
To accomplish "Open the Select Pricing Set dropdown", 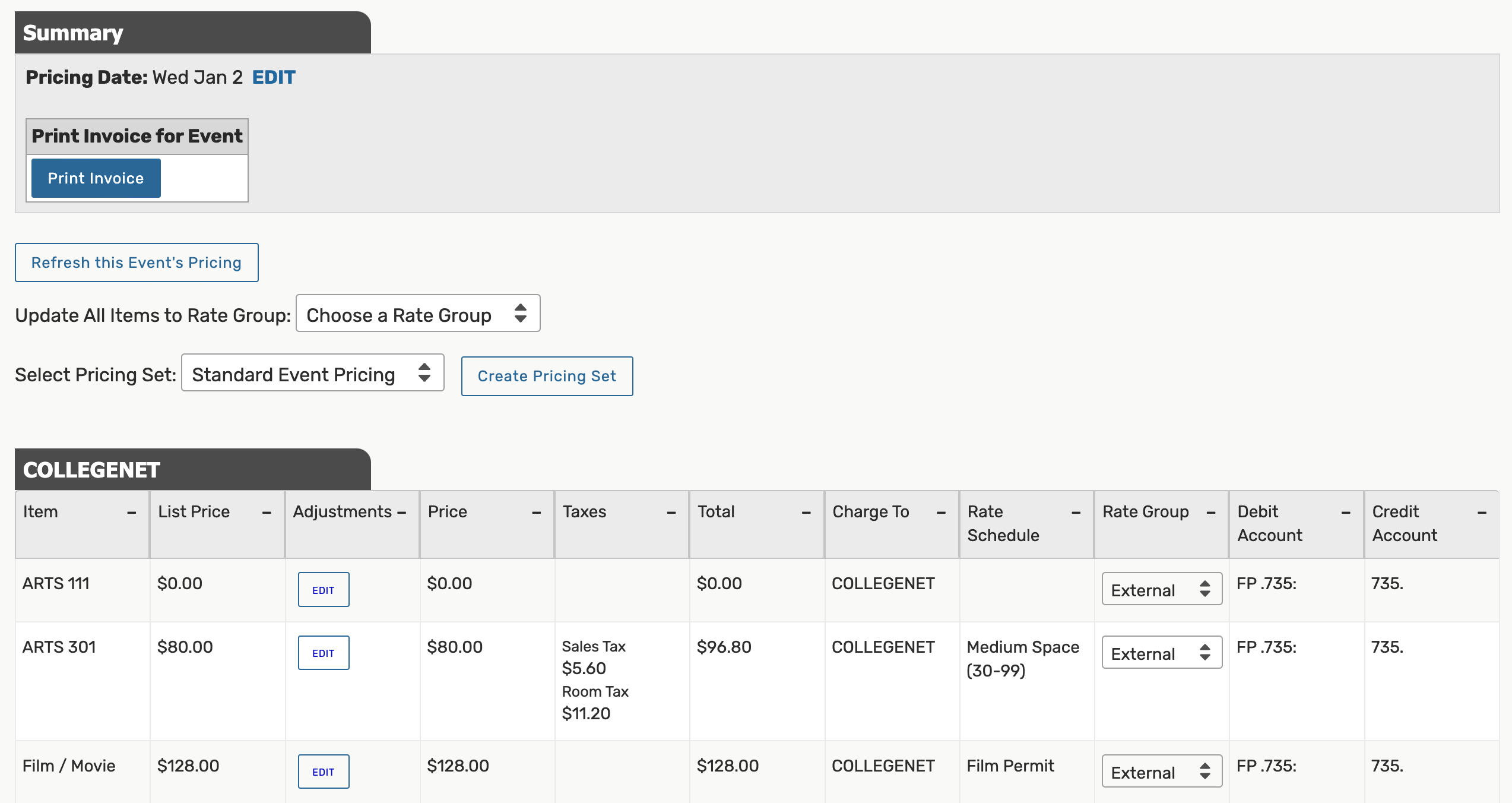I will point(312,374).
